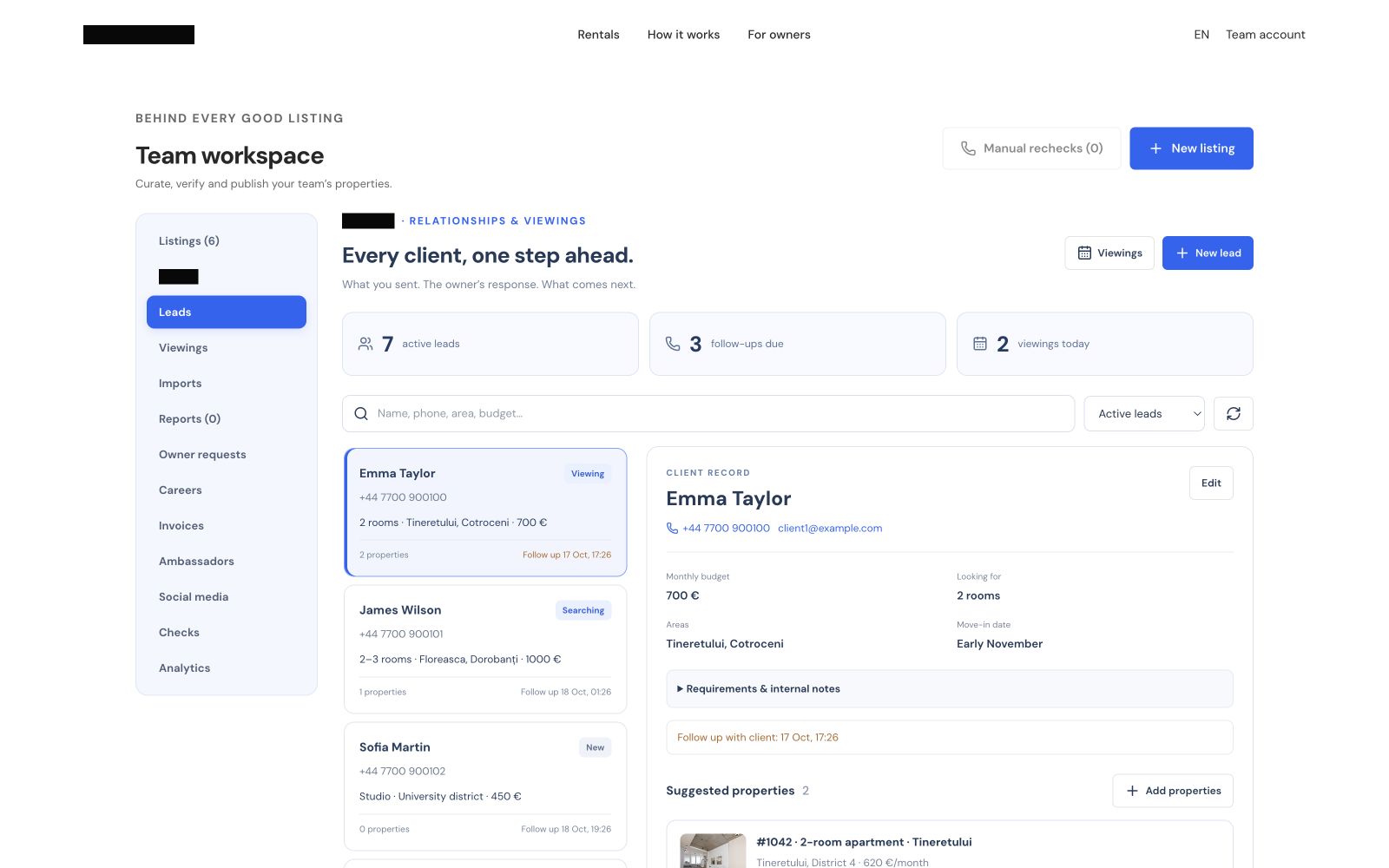This screenshot has width=1389, height=868.
Task: Click the calendar icon in Viewings button
Action: click(1084, 253)
